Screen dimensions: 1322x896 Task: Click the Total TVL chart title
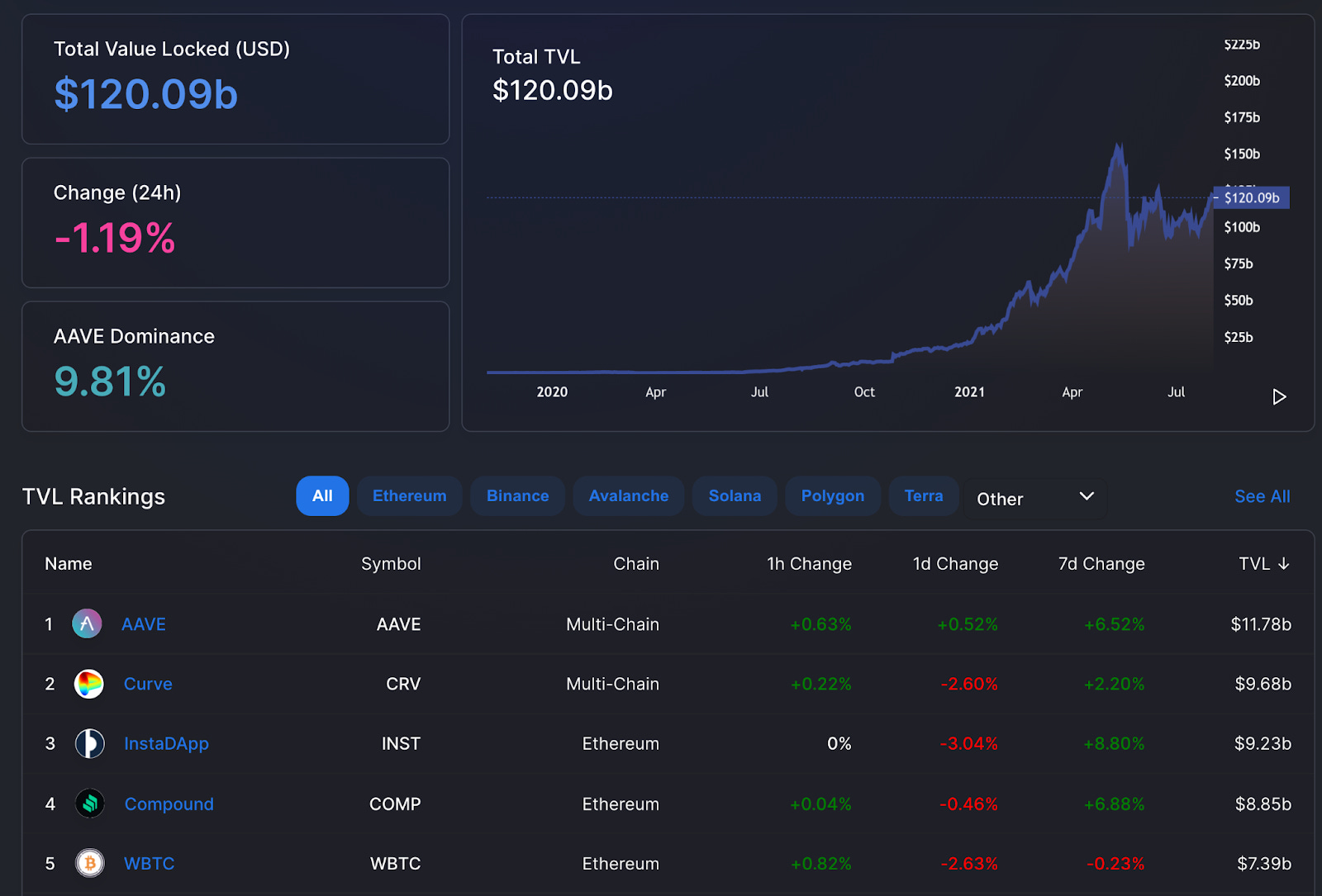click(536, 57)
